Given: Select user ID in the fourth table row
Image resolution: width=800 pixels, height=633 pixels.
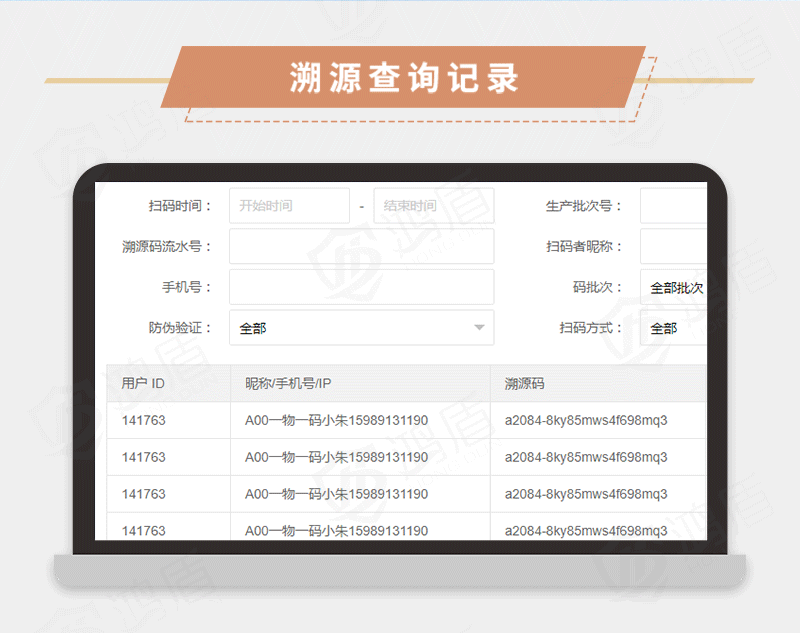Looking at the screenshot, I should click(x=144, y=529).
